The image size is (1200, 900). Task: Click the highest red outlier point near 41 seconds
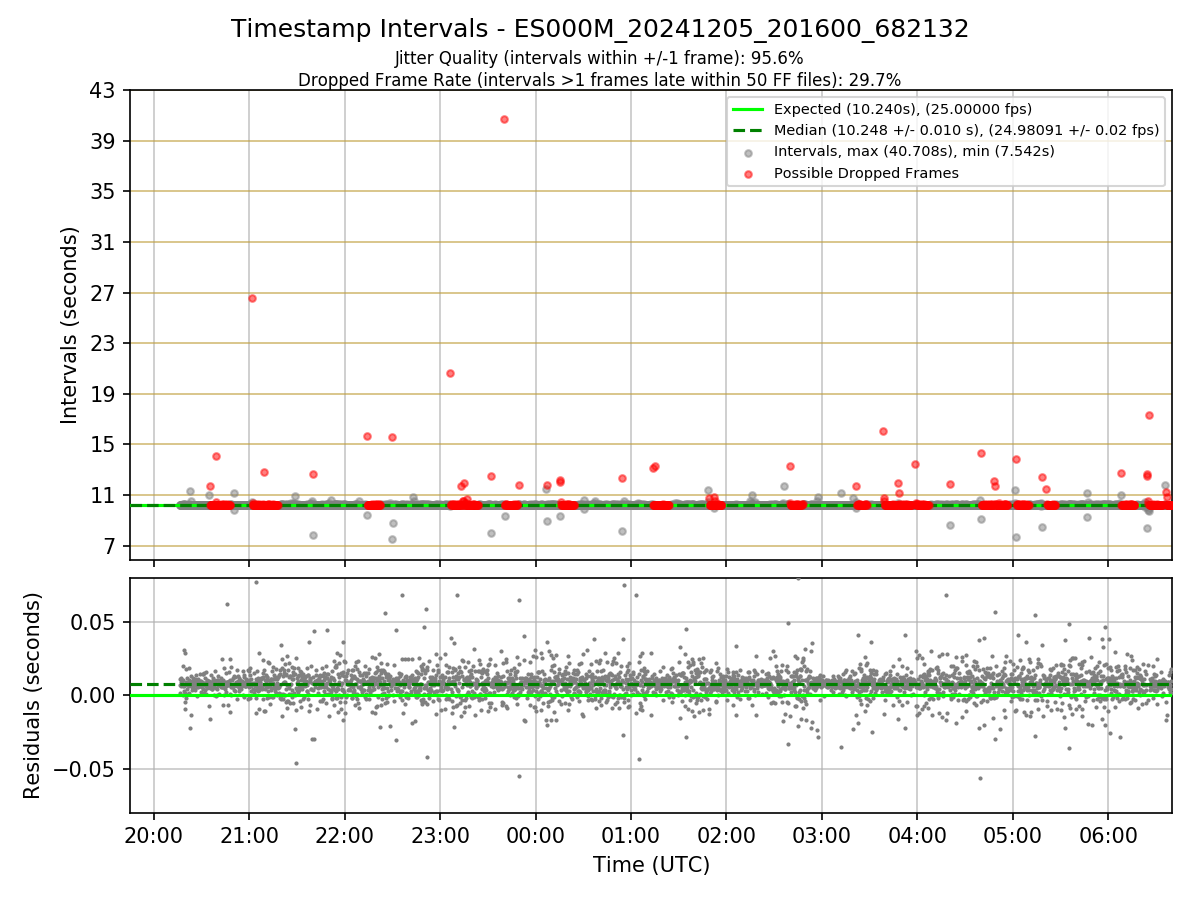[x=504, y=119]
